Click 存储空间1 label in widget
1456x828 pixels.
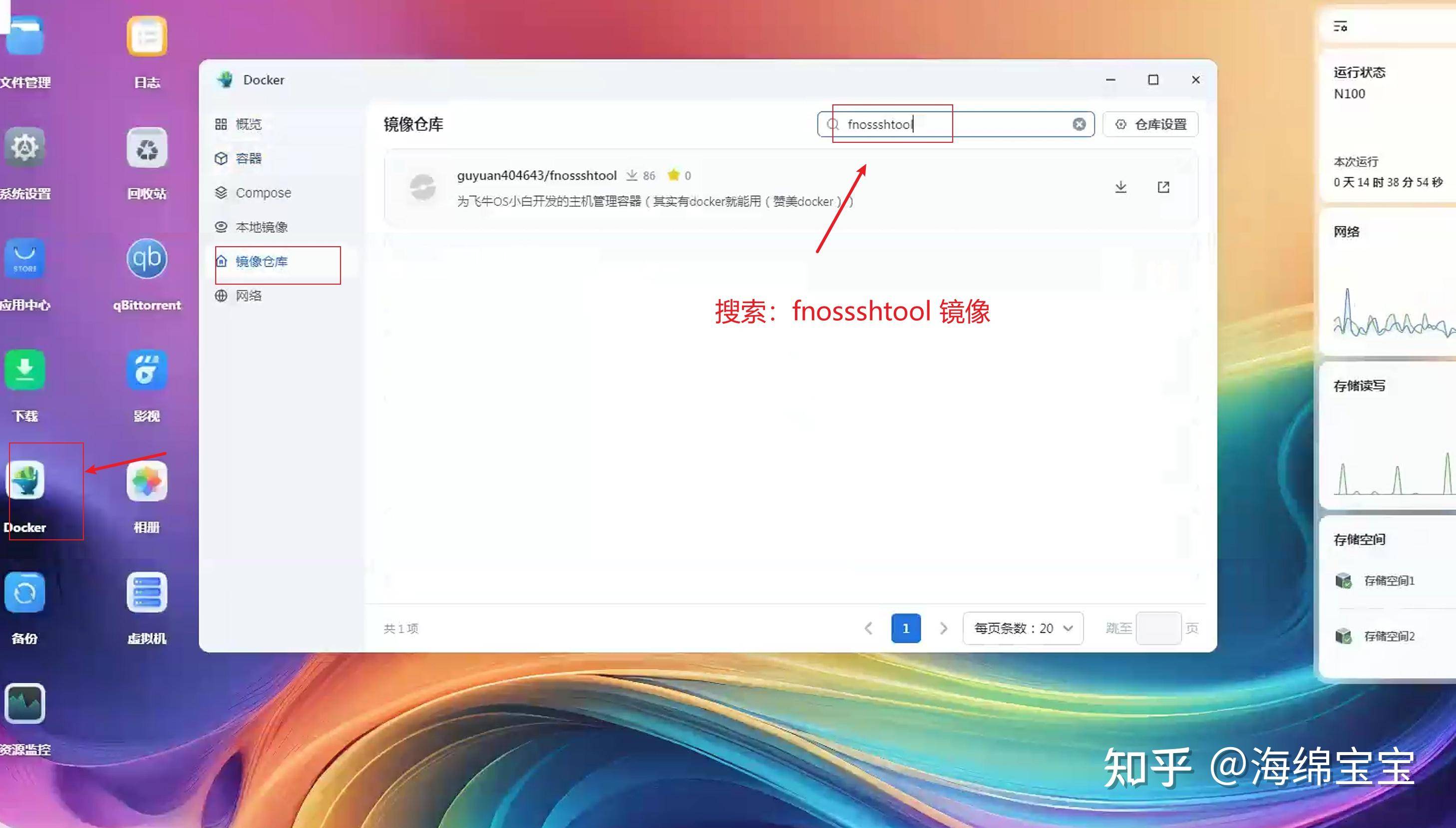(x=1389, y=581)
